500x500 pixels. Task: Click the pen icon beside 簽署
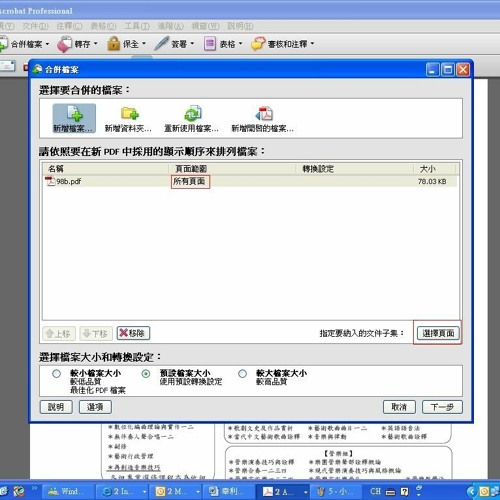coord(161,44)
